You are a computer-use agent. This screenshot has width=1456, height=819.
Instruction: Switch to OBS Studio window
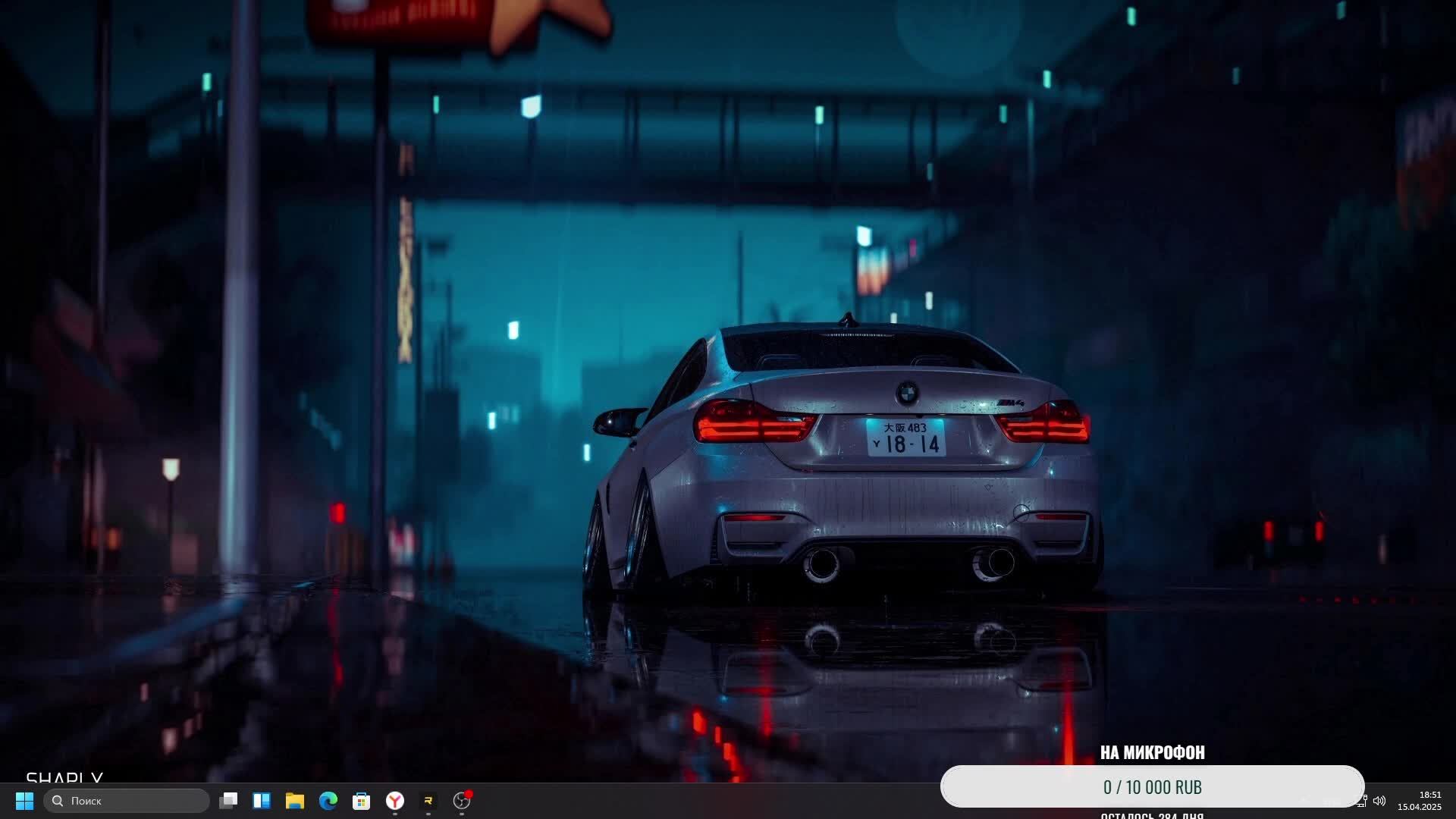[x=462, y=801]
